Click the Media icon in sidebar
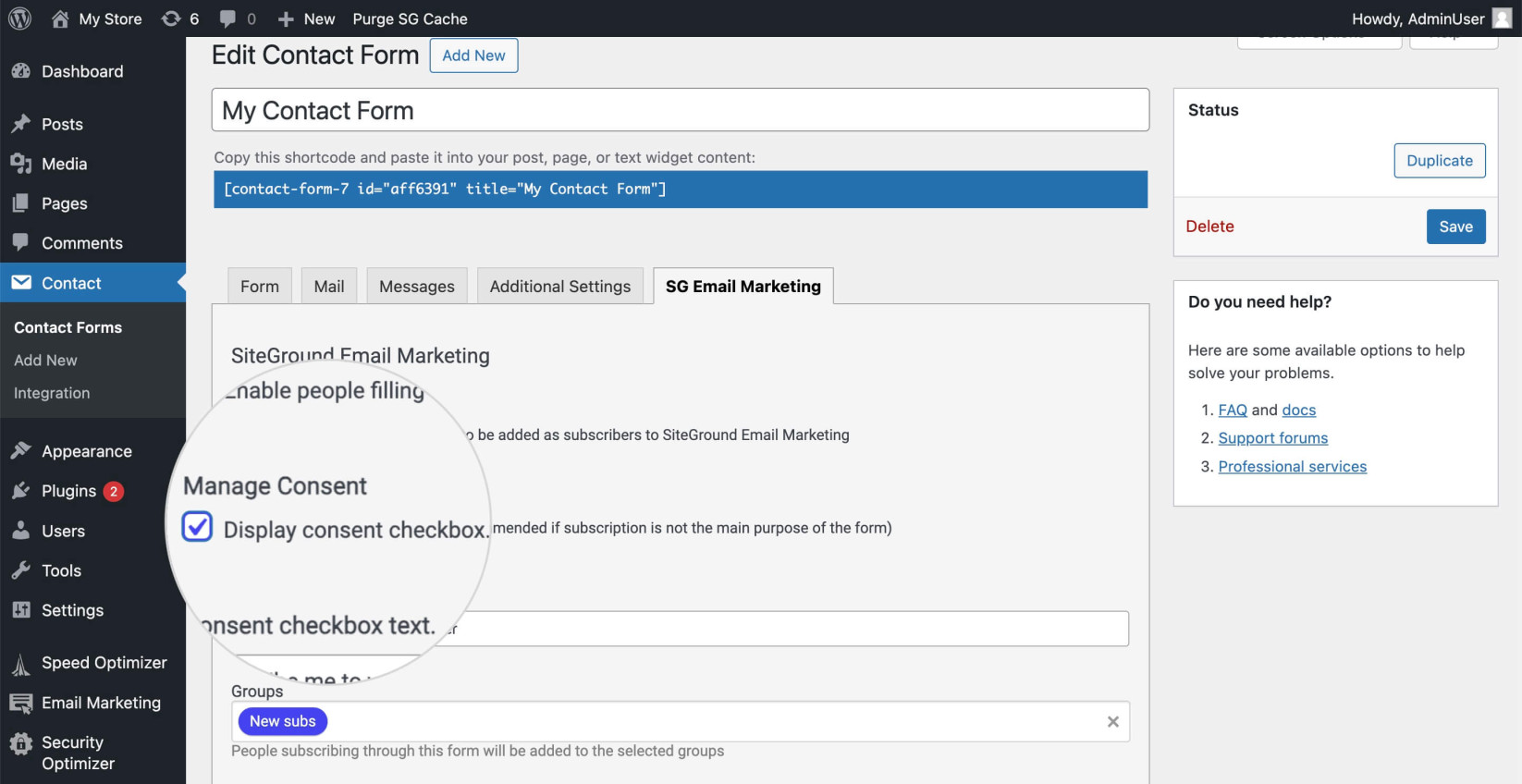Viewport: 1522px width, 784px height. tap(20, 164)
